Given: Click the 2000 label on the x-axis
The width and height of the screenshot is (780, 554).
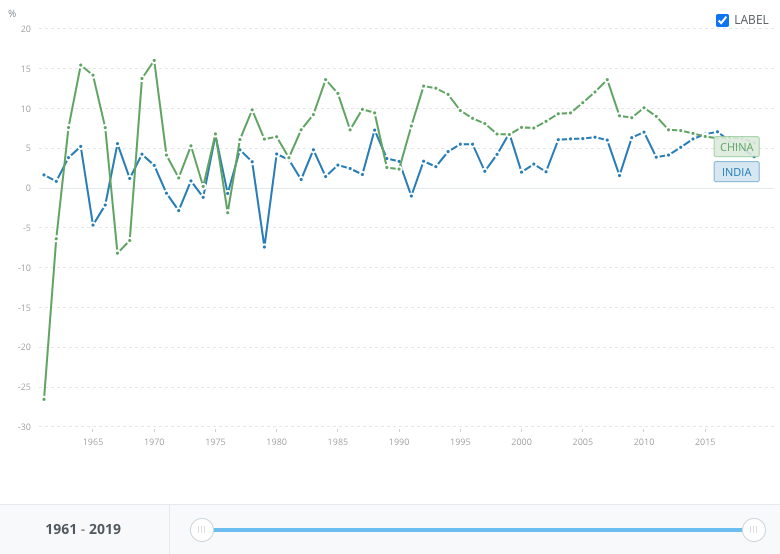Looking at the screenshot, I should [521, 442].
